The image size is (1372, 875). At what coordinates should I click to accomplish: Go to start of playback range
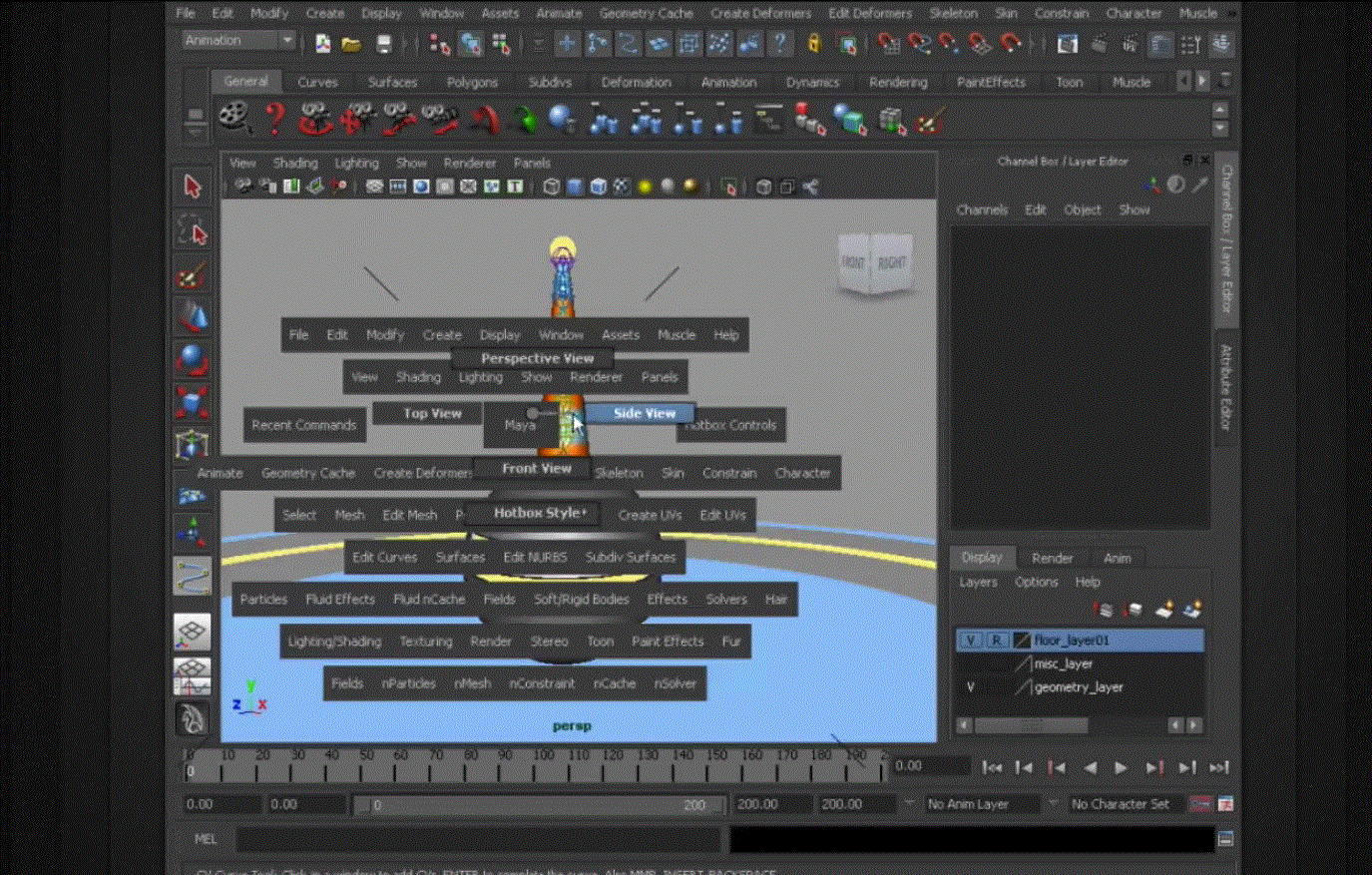click(x=992, y=768)
